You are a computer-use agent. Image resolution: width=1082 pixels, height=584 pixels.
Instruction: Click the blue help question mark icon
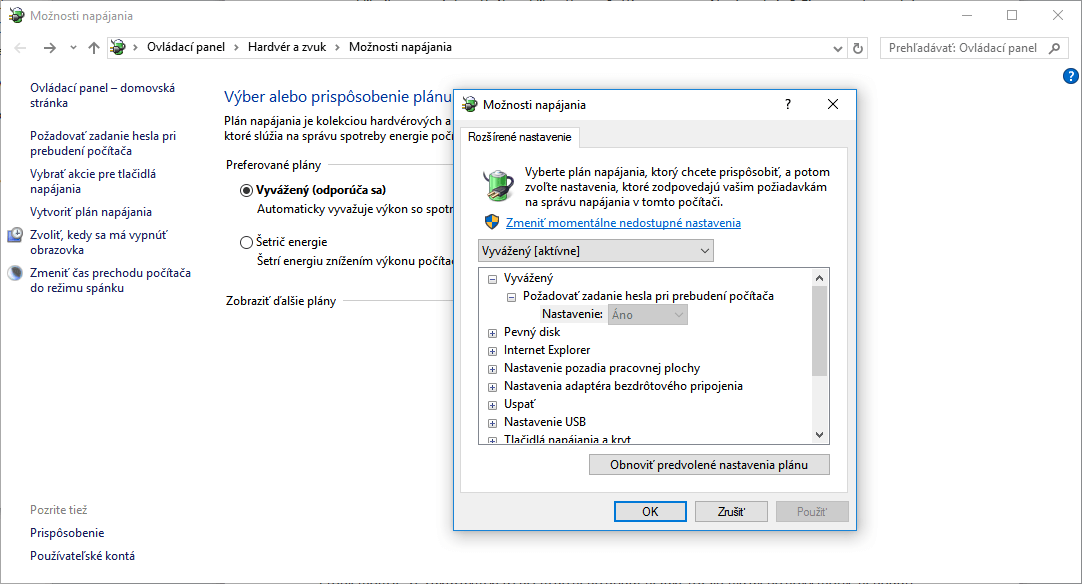click(1070, 76)
